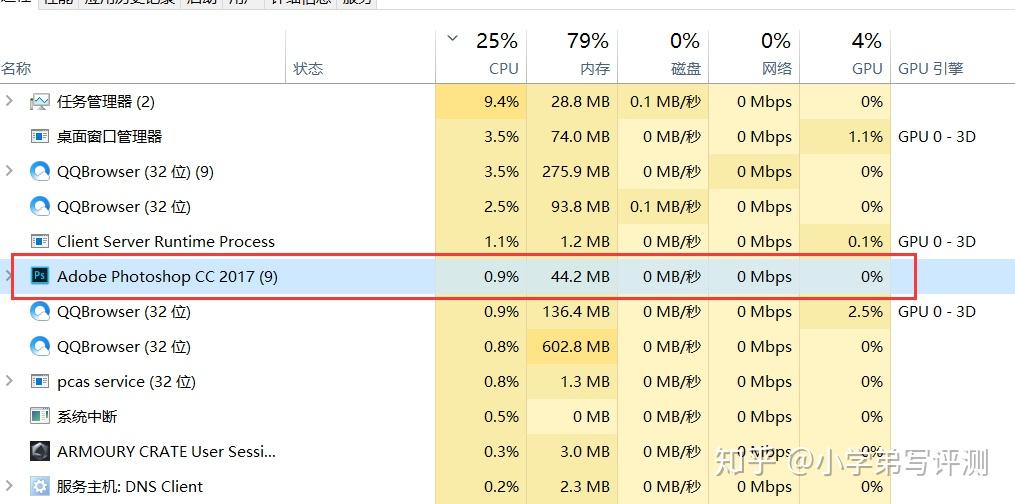Click the 任务管理器 process icon
1015x504 pixels.
[40, 102]
